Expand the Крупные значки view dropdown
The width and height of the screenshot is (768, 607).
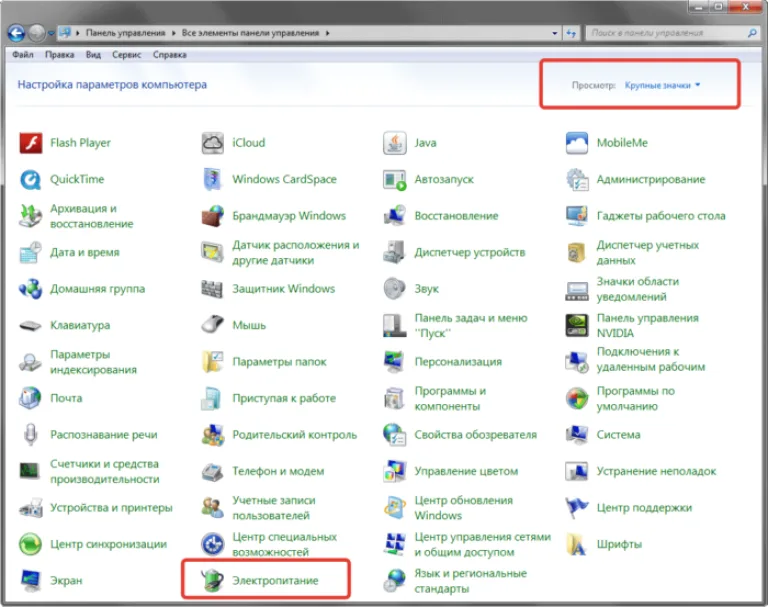tap(662, 85)
